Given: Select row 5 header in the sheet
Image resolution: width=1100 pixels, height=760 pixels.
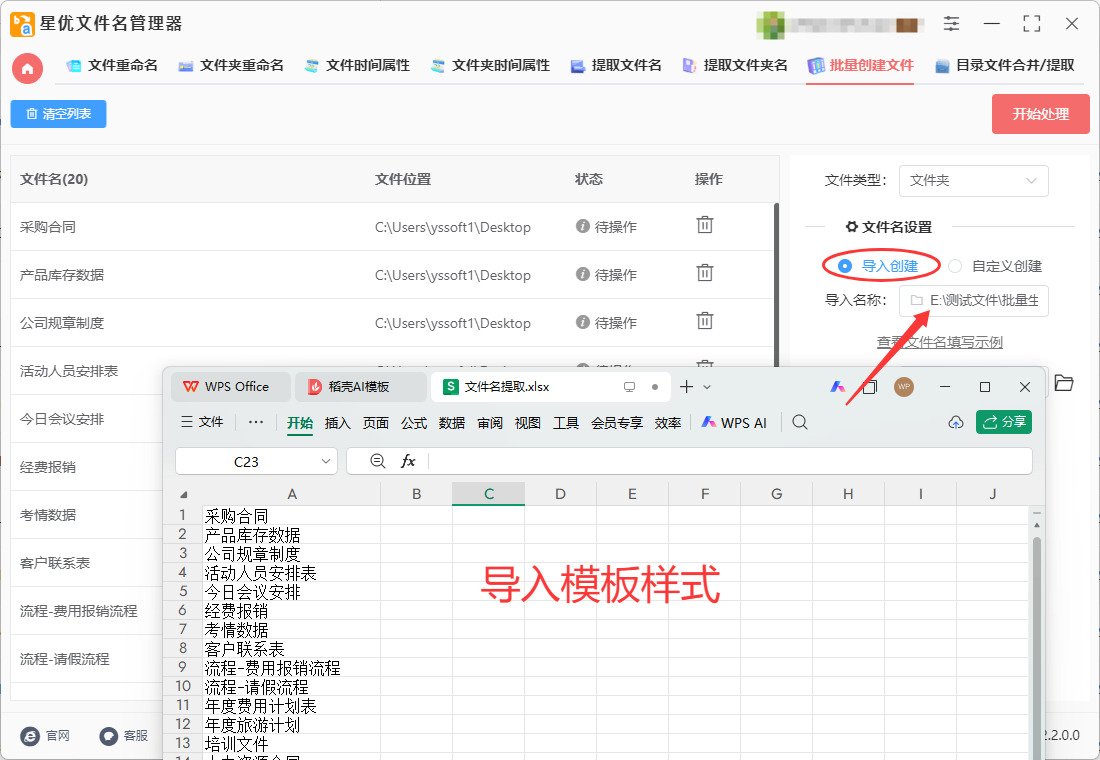Looking at the screenshot, I should pyautogui.click(x=182, y=592).
